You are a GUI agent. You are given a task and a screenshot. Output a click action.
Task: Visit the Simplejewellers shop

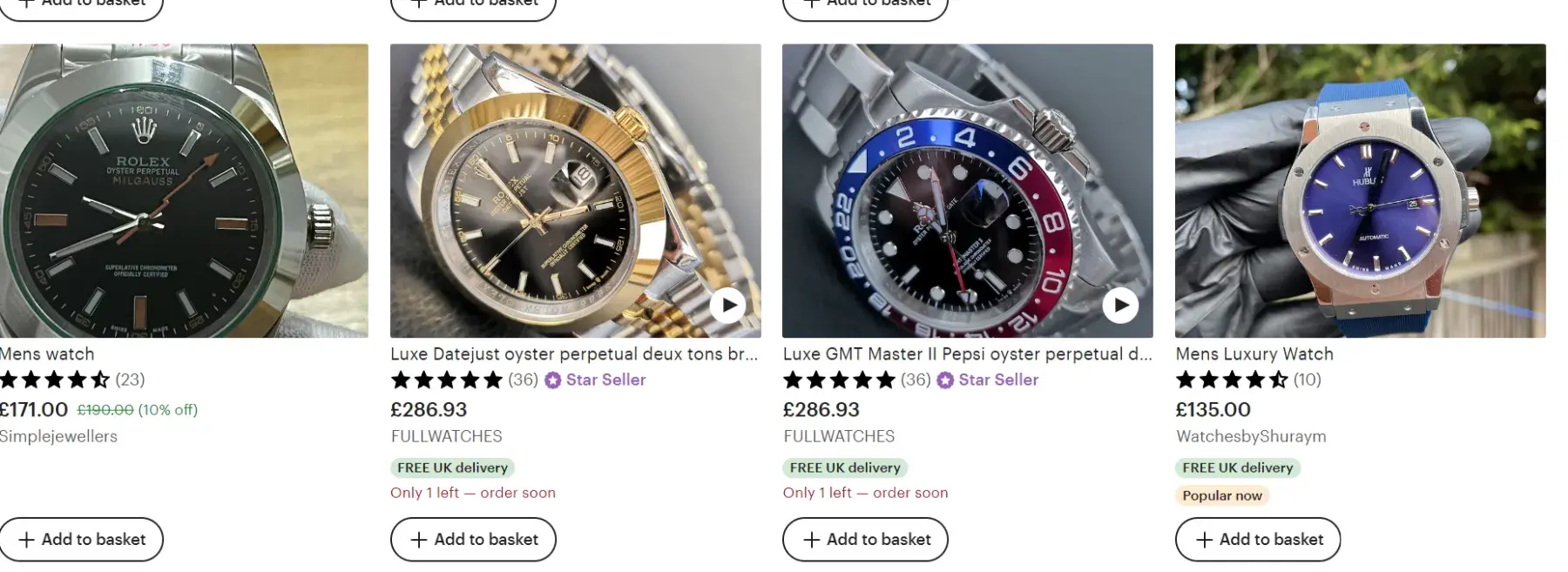(x=58, y=436)
